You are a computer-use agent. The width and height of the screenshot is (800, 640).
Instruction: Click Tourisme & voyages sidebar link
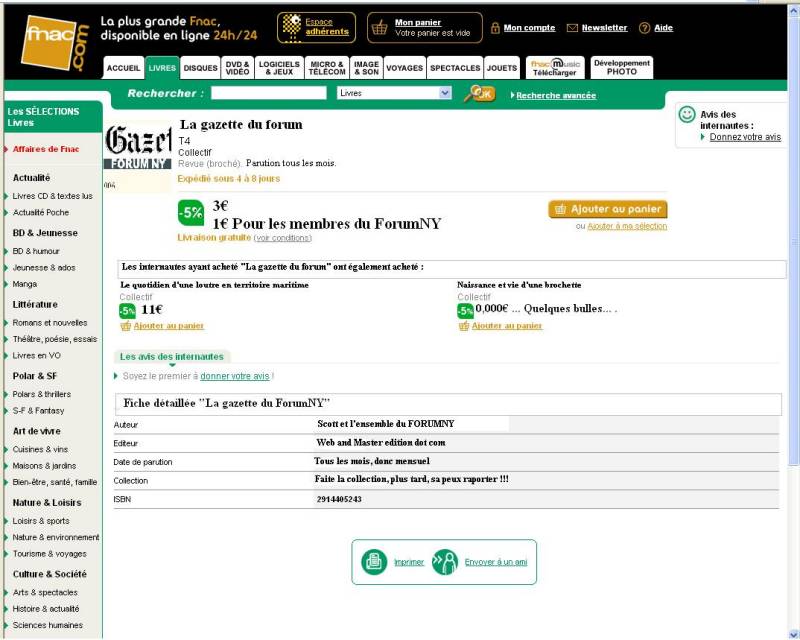[49, 554]
